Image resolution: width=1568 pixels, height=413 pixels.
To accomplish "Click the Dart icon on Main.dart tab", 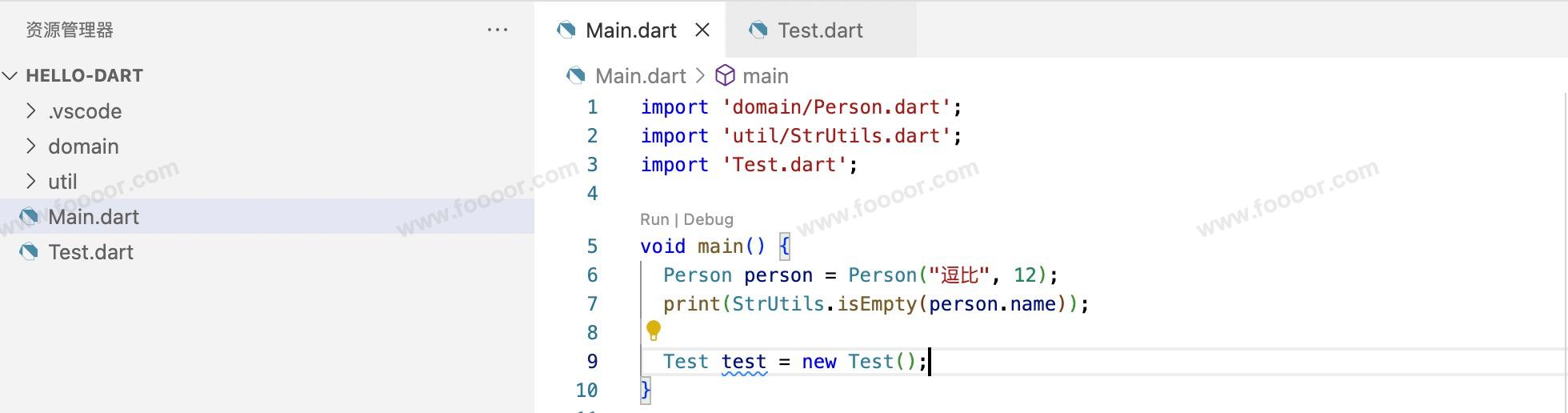I will (x=566, y=30).
